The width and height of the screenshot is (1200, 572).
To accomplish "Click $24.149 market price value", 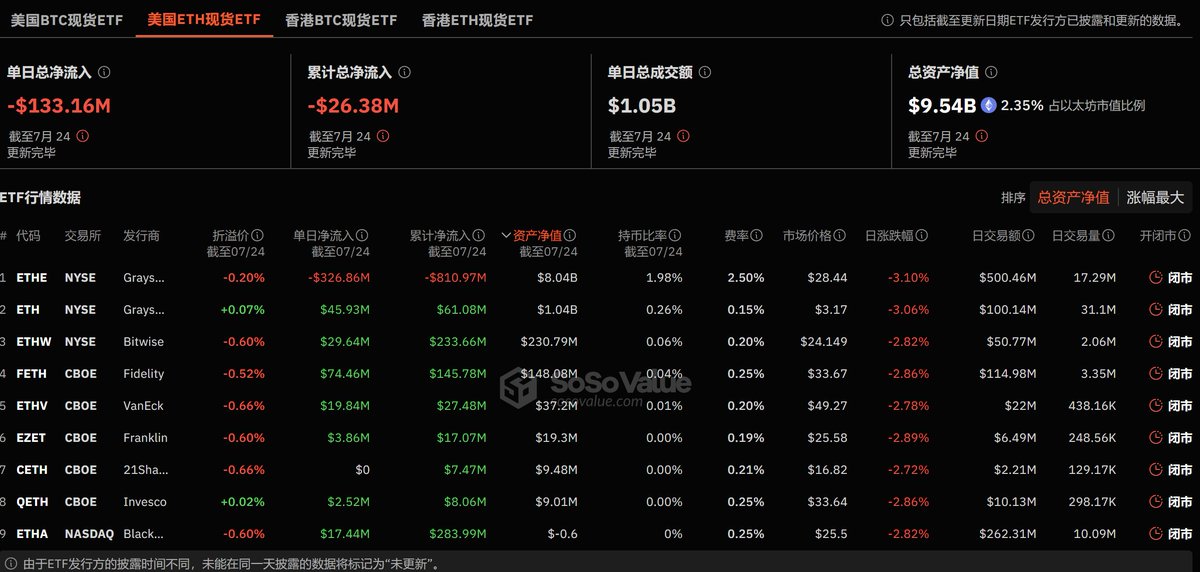I will click(x=824, y=341).
